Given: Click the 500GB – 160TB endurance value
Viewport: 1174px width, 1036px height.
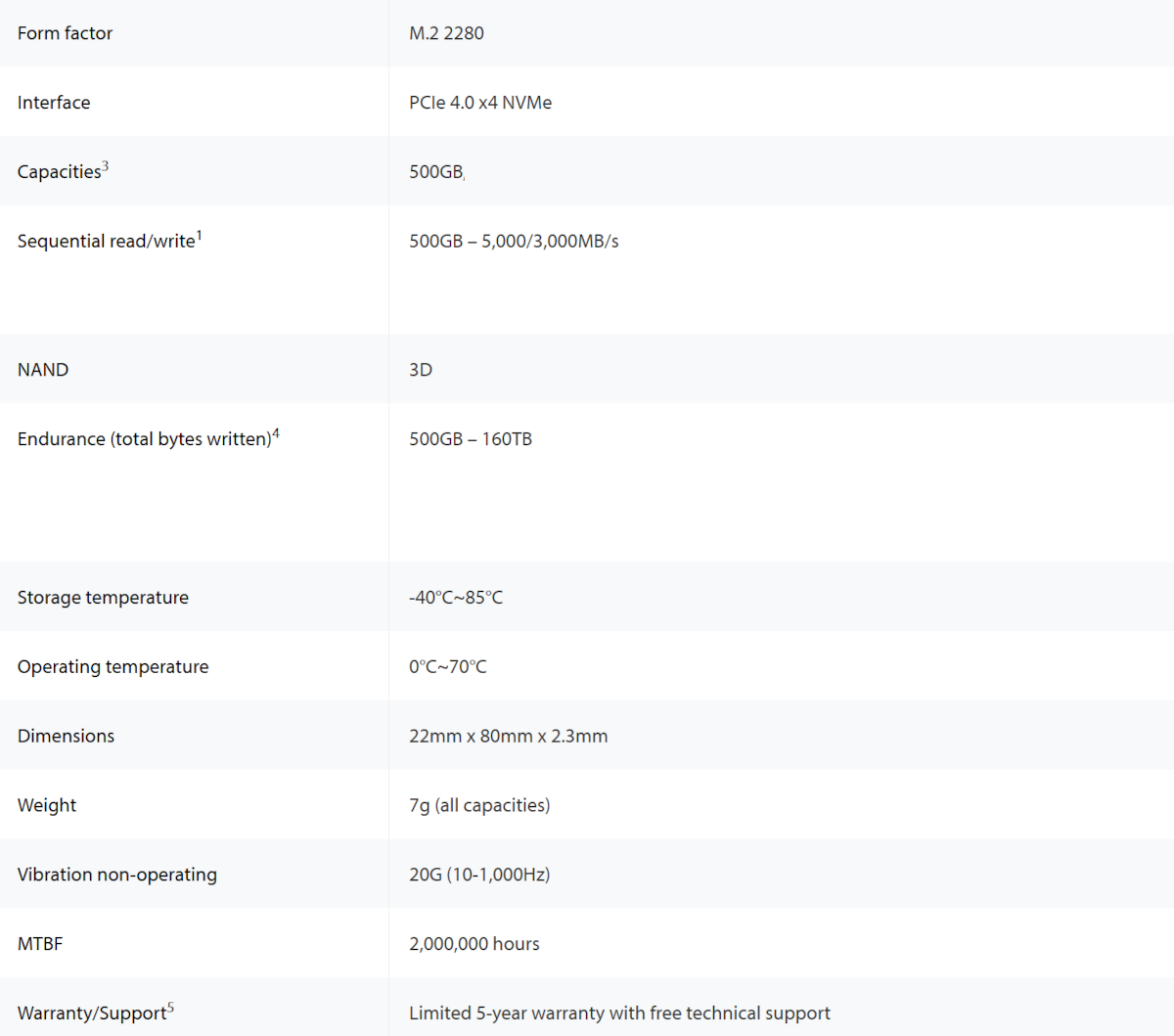Looking at the screenshot, I should pyautogui.click(x=471, y=439).
